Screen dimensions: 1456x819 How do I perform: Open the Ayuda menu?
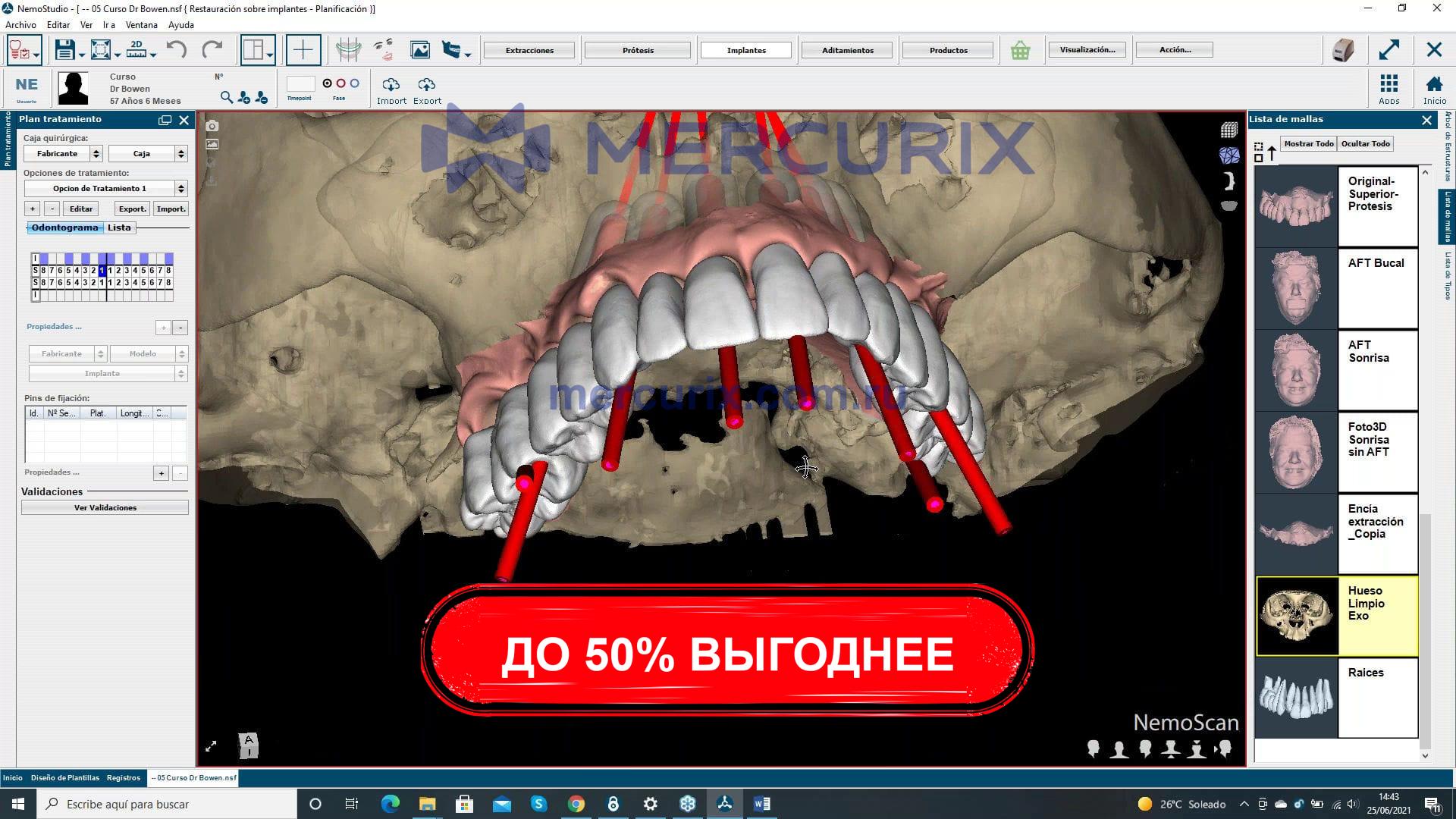[181, 25]
